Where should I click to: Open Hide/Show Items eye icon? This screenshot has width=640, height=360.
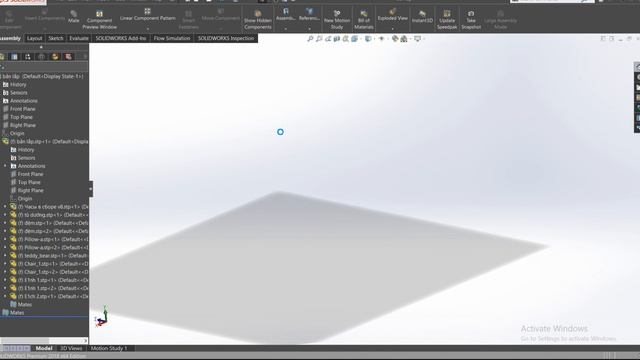(x=381, y=39)
